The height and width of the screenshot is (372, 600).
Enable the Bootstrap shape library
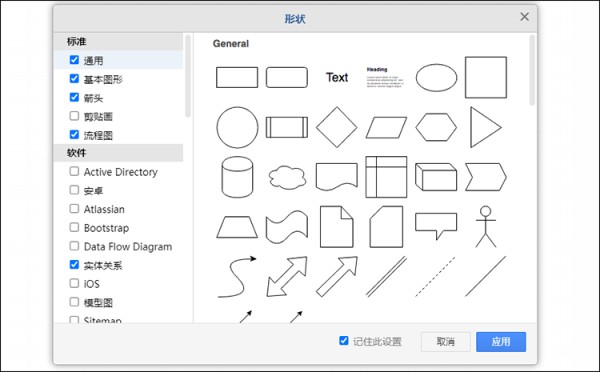[x=74, y=227]
